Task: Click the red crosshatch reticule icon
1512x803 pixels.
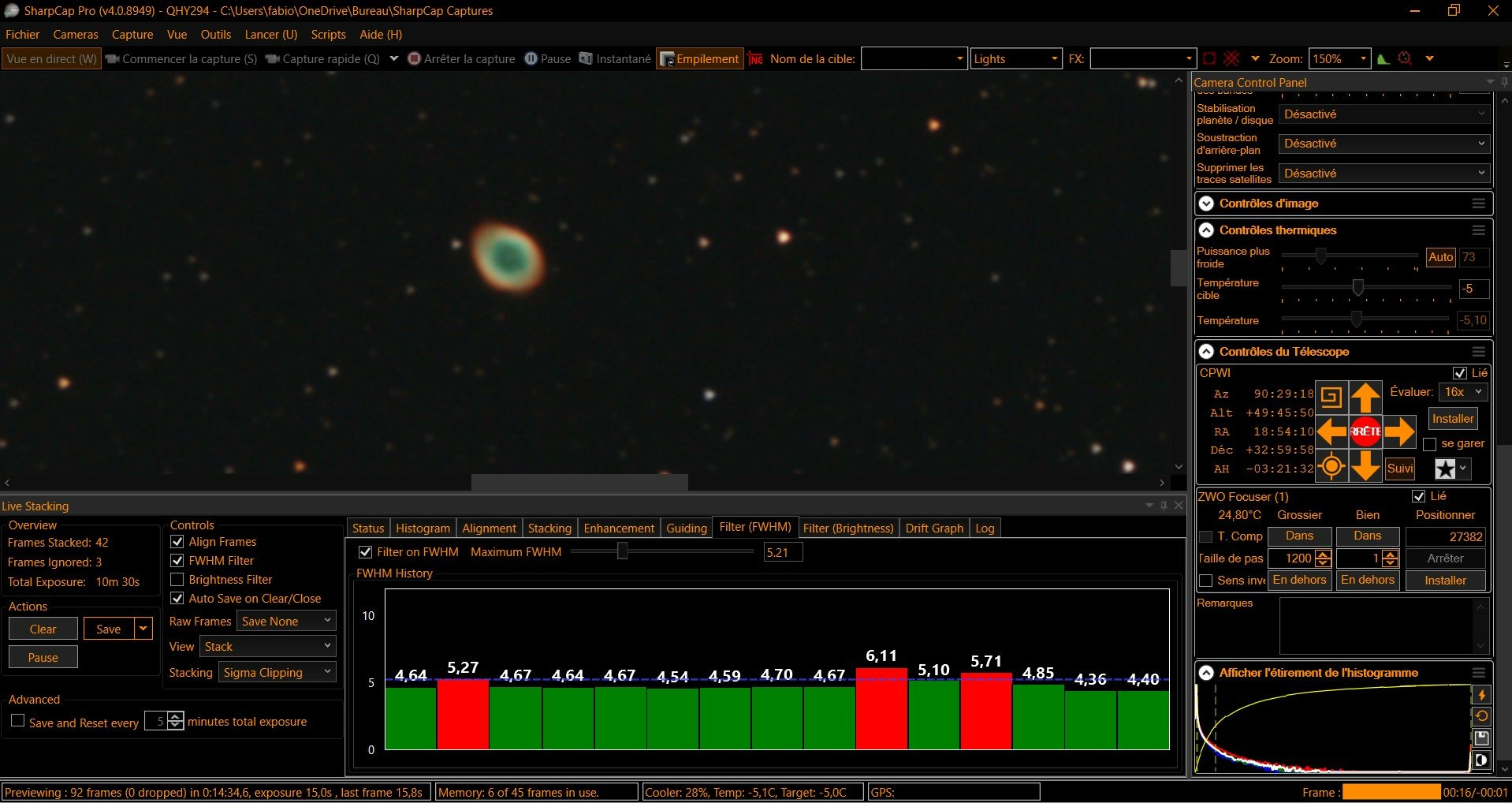Action: tap(1231, 58)
